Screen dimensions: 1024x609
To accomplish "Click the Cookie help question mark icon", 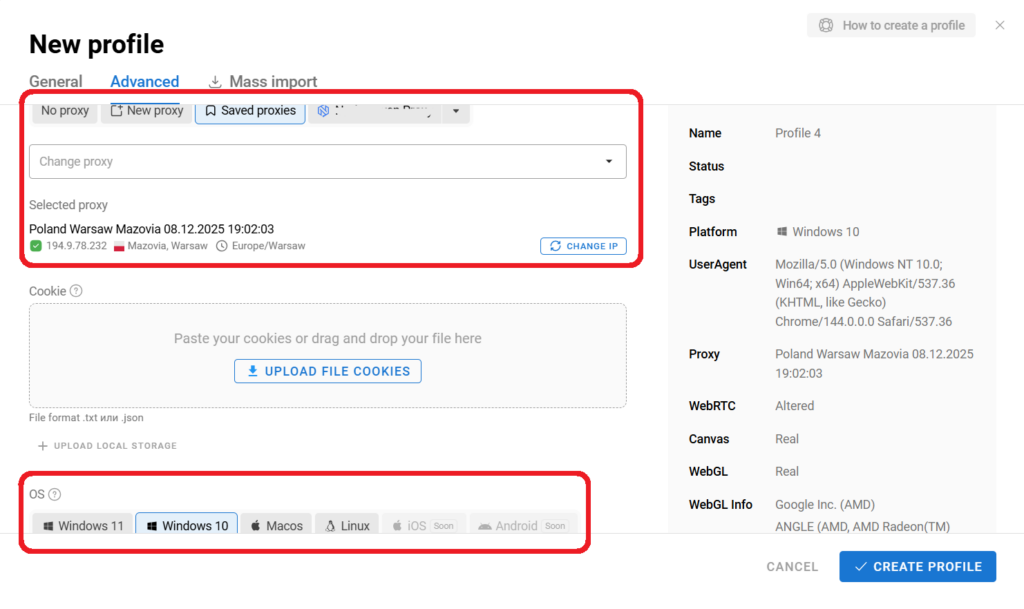I will (76, 291).
